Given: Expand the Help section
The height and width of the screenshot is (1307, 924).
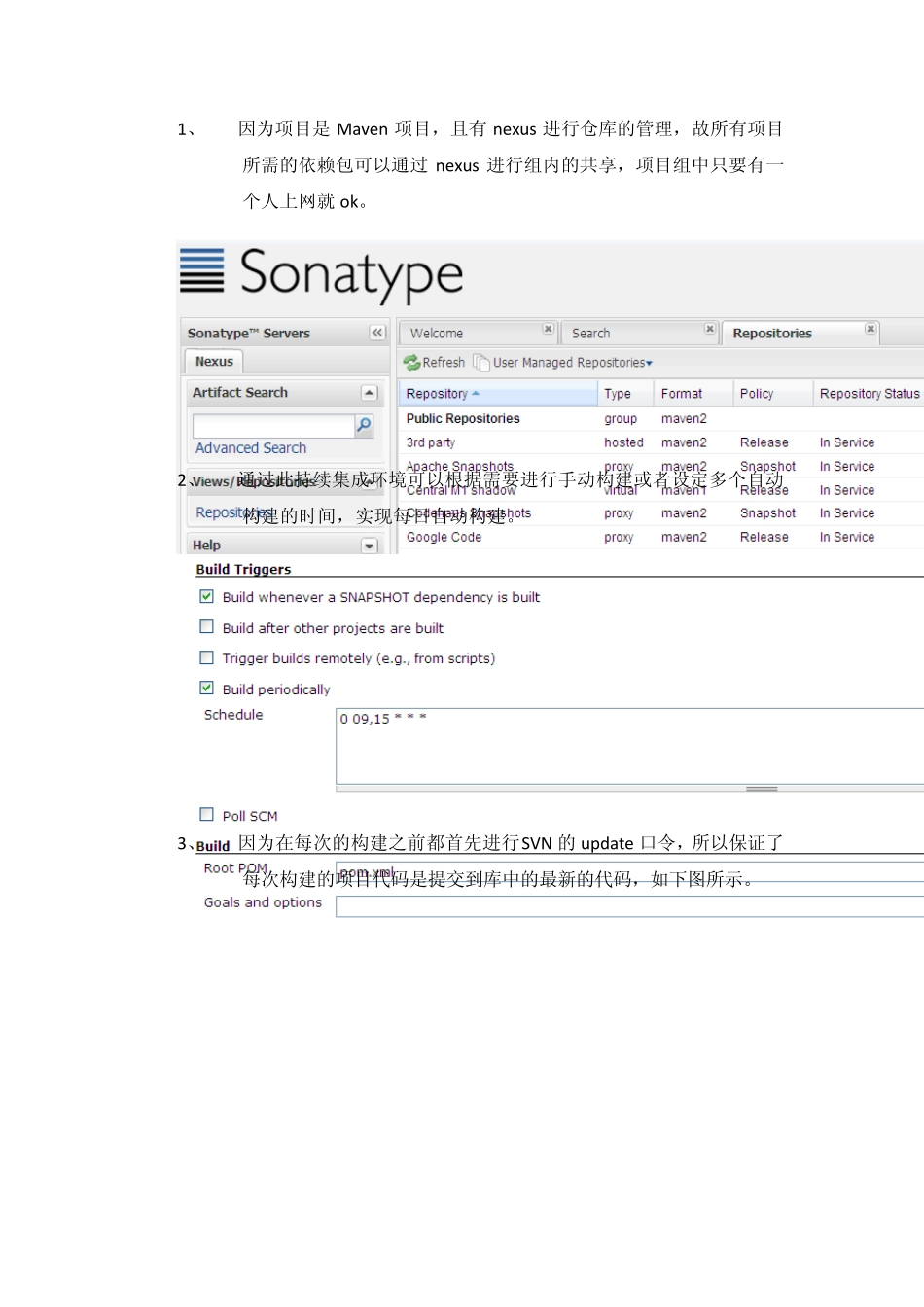Looking at the screenshot, I should pyautogui.click(x=369, y=546).
